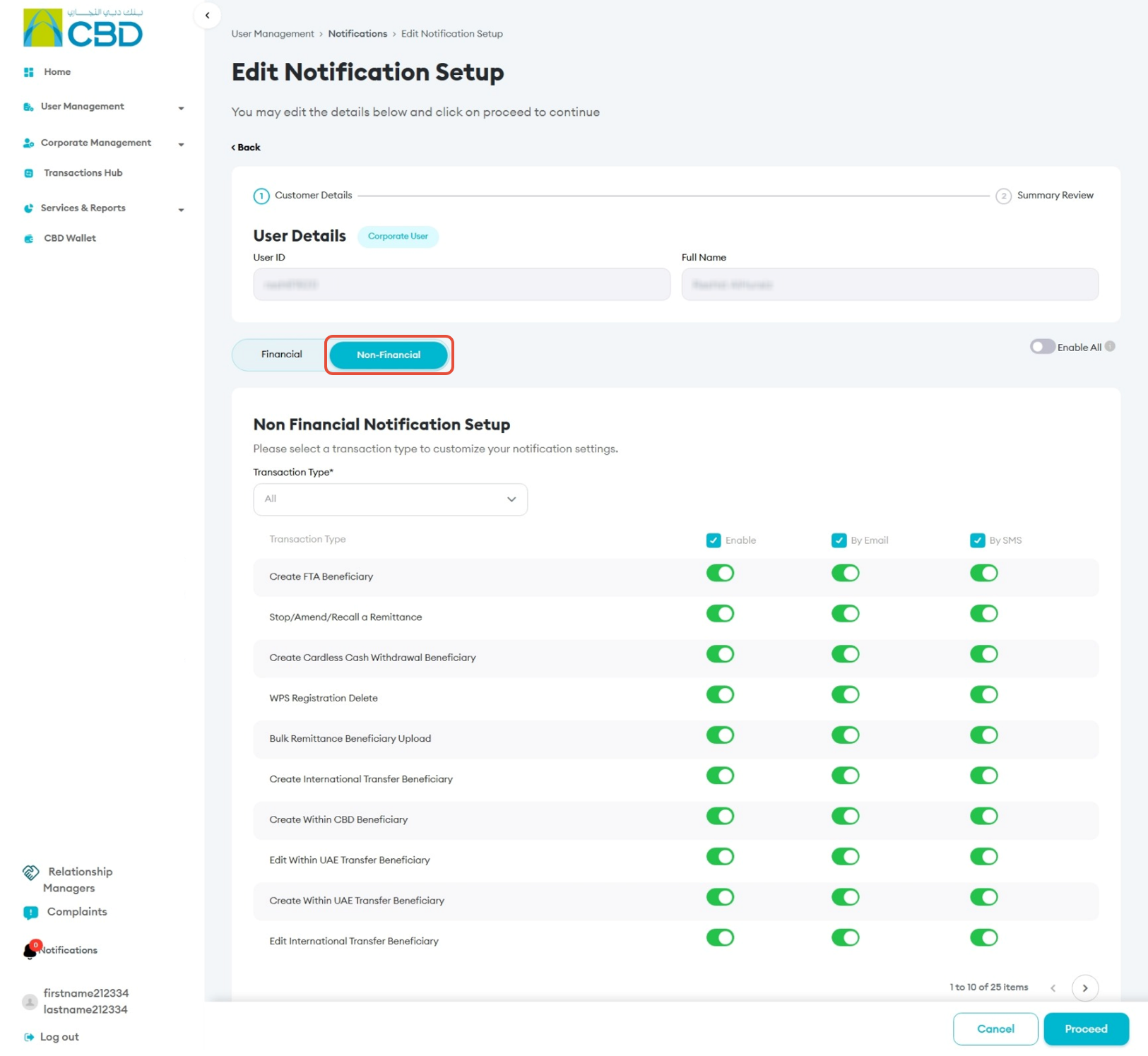Click the '1 to 10 of 25 items' text
The image size is (1148, 1056).
[988, 987]
